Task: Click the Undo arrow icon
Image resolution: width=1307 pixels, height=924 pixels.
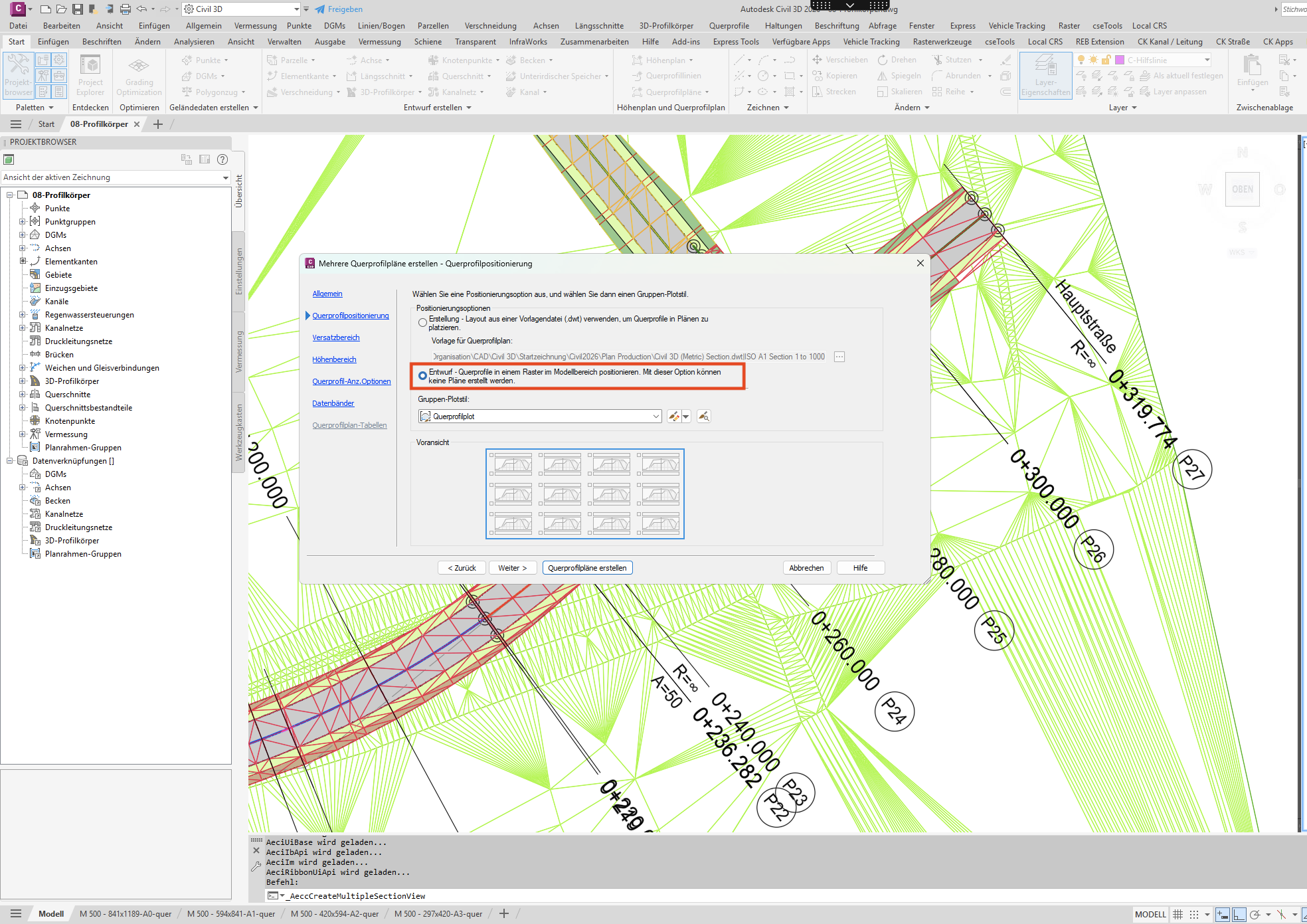Action: [141, 9]
